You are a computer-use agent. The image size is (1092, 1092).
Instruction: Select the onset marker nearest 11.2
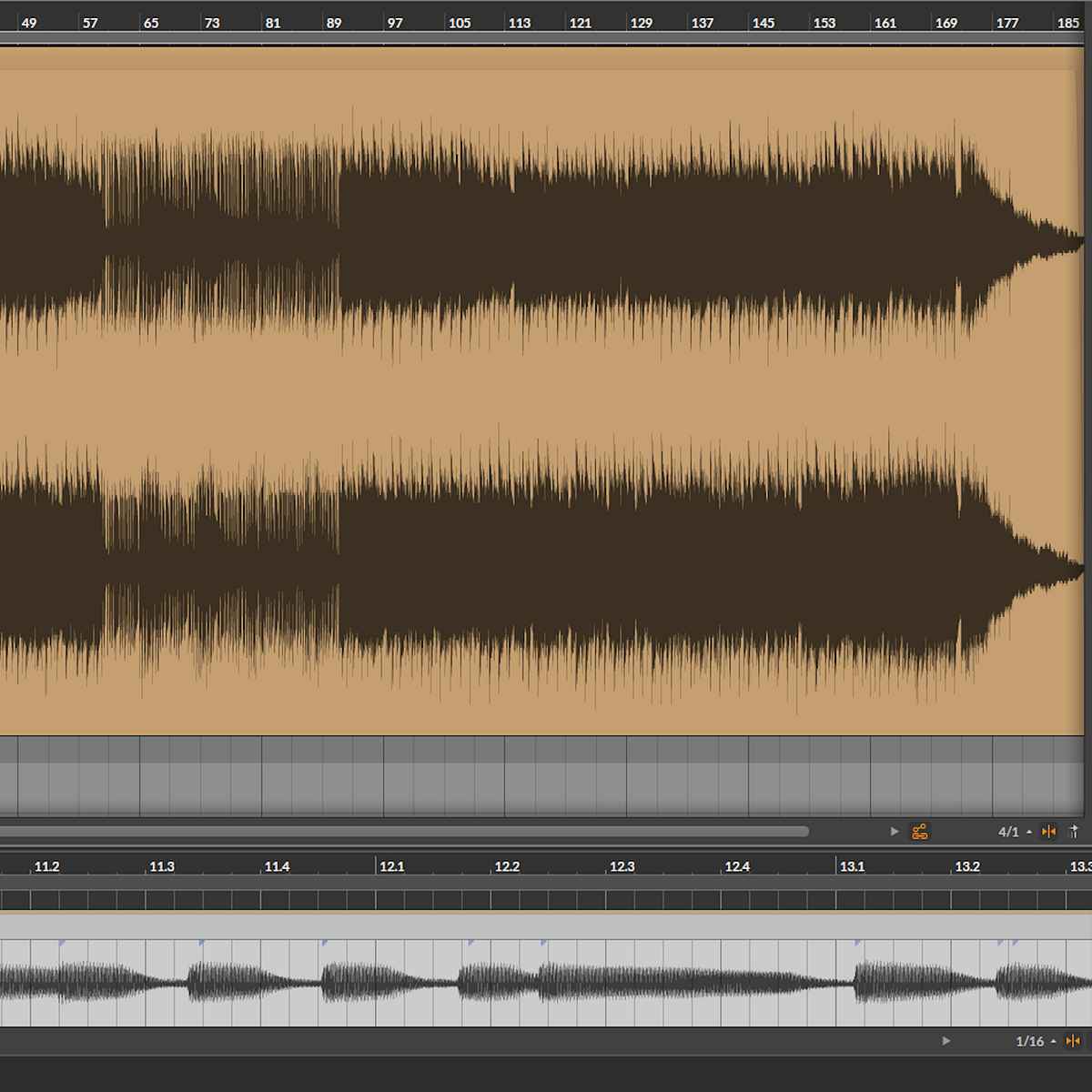click(x=62, y=944)
